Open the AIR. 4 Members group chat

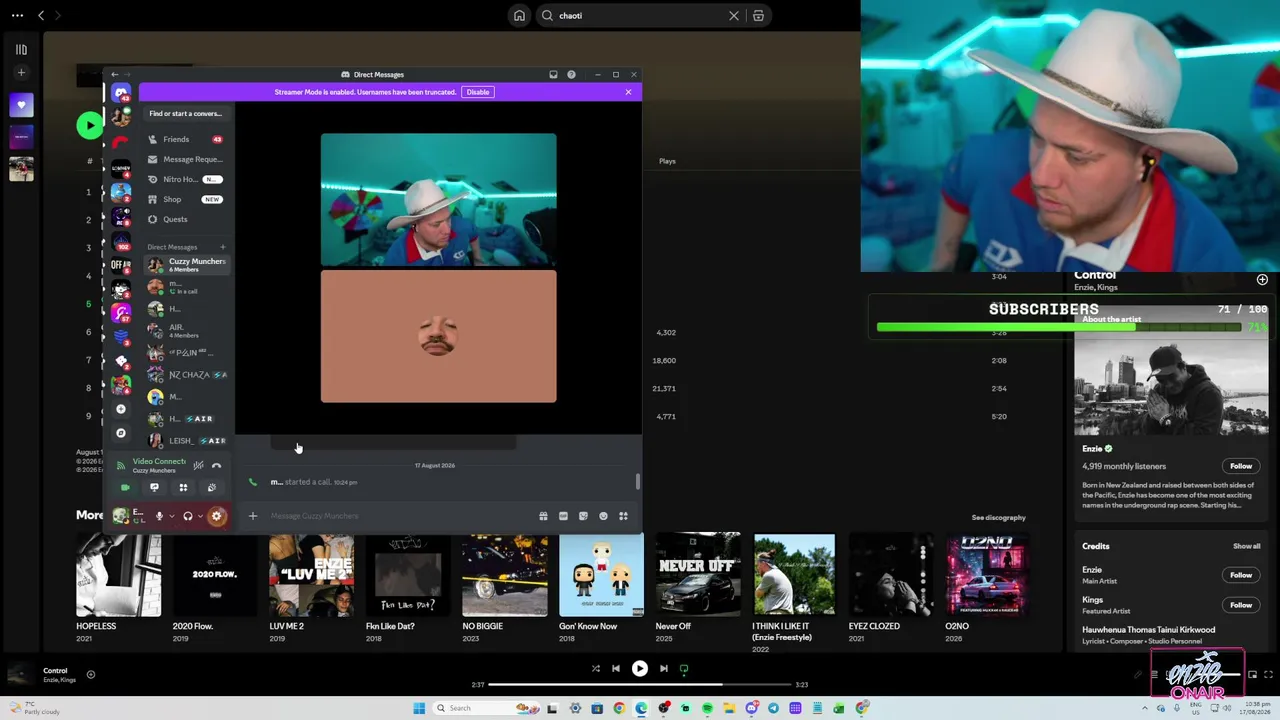[x=186, y=331]
